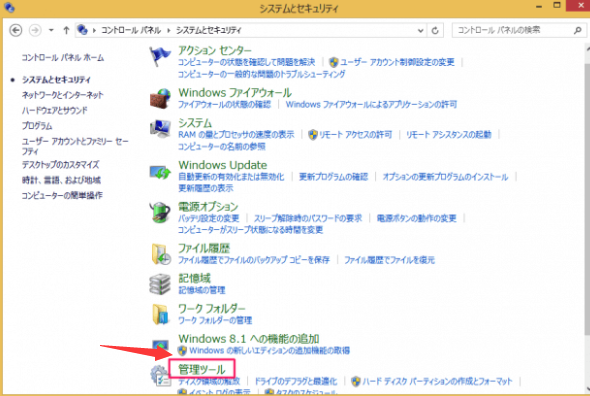The width and height of the screenshot is (590, 396).
Task: Click the power options battery icon
Action: point(160,213)
